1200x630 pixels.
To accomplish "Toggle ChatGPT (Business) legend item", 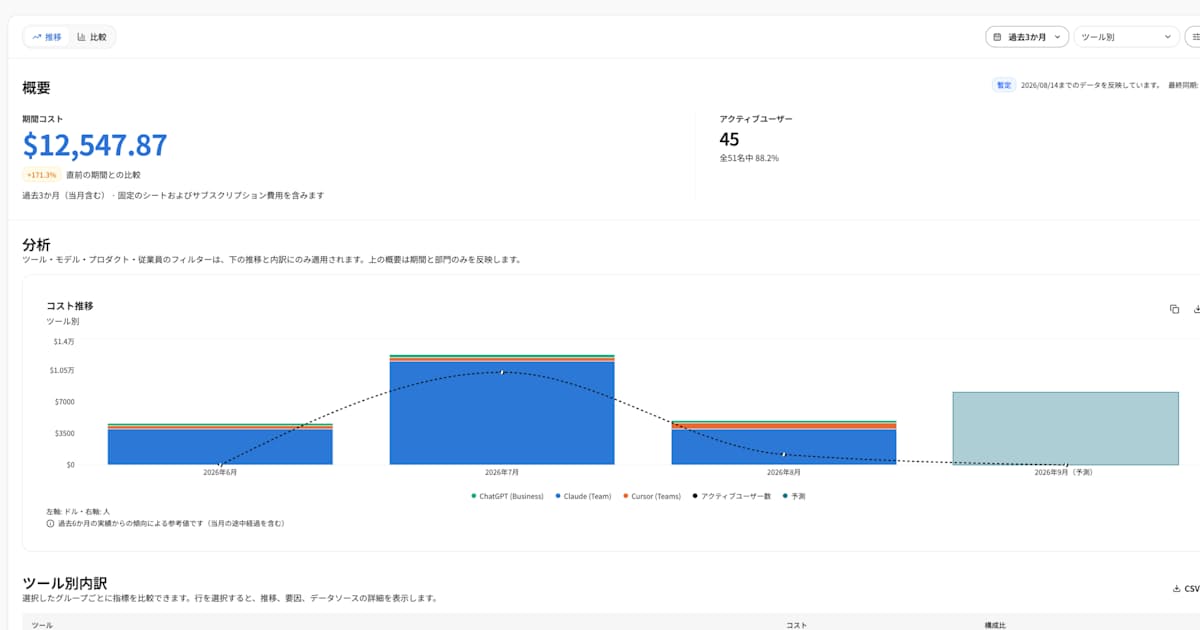I will pos(507,496).
